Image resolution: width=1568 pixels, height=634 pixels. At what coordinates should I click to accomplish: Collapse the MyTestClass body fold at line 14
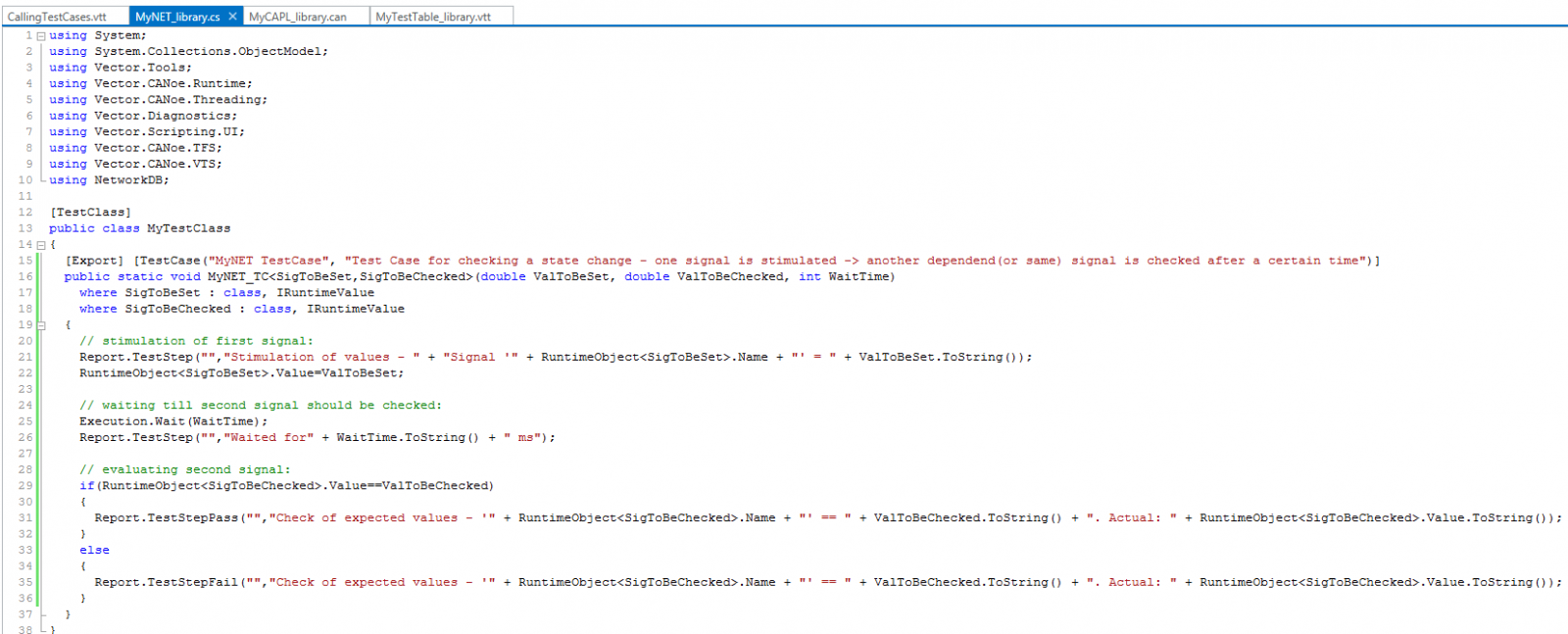(41, 245)
